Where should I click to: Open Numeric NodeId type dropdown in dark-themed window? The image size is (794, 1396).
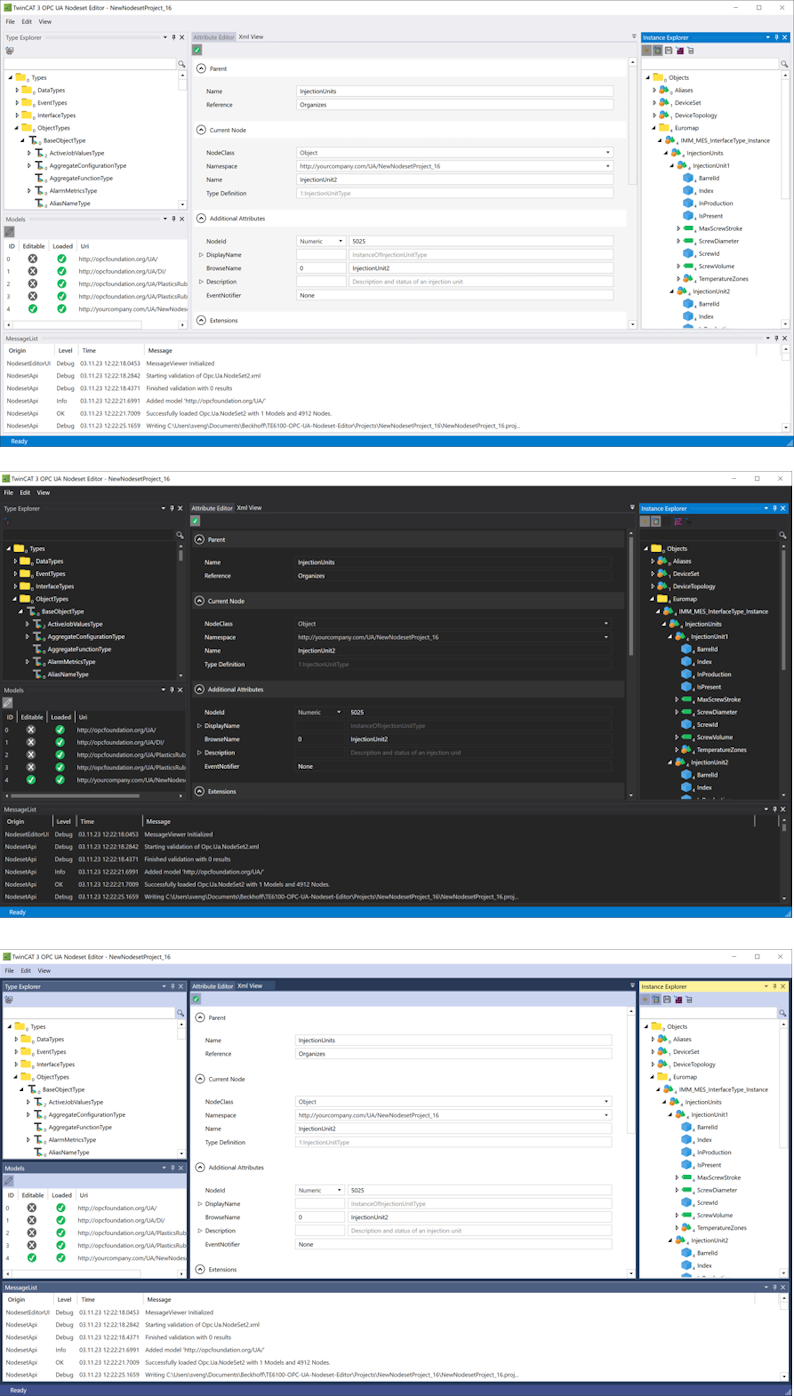[x=320, y=712]
